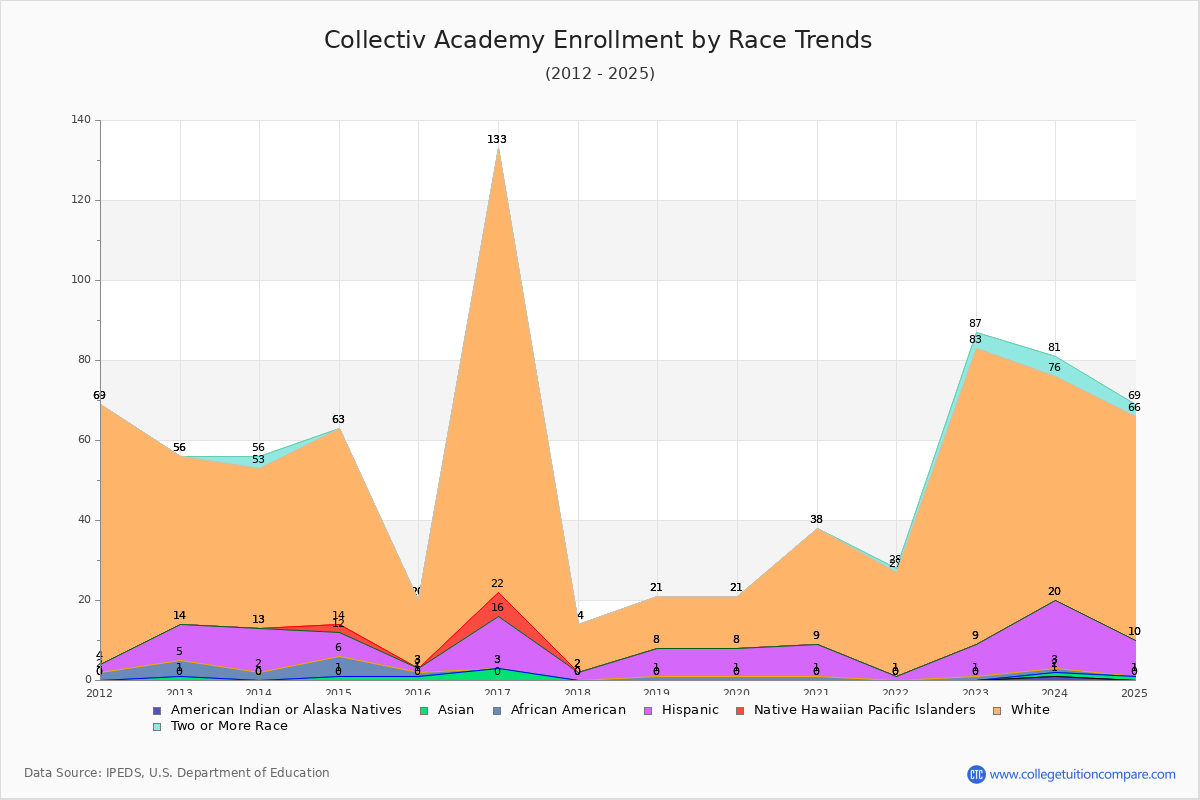Image resolution: width=1200 pixels, height=800 pixels.
Task: Click the 22 data label at 2017
Action: tap(497, 583)
